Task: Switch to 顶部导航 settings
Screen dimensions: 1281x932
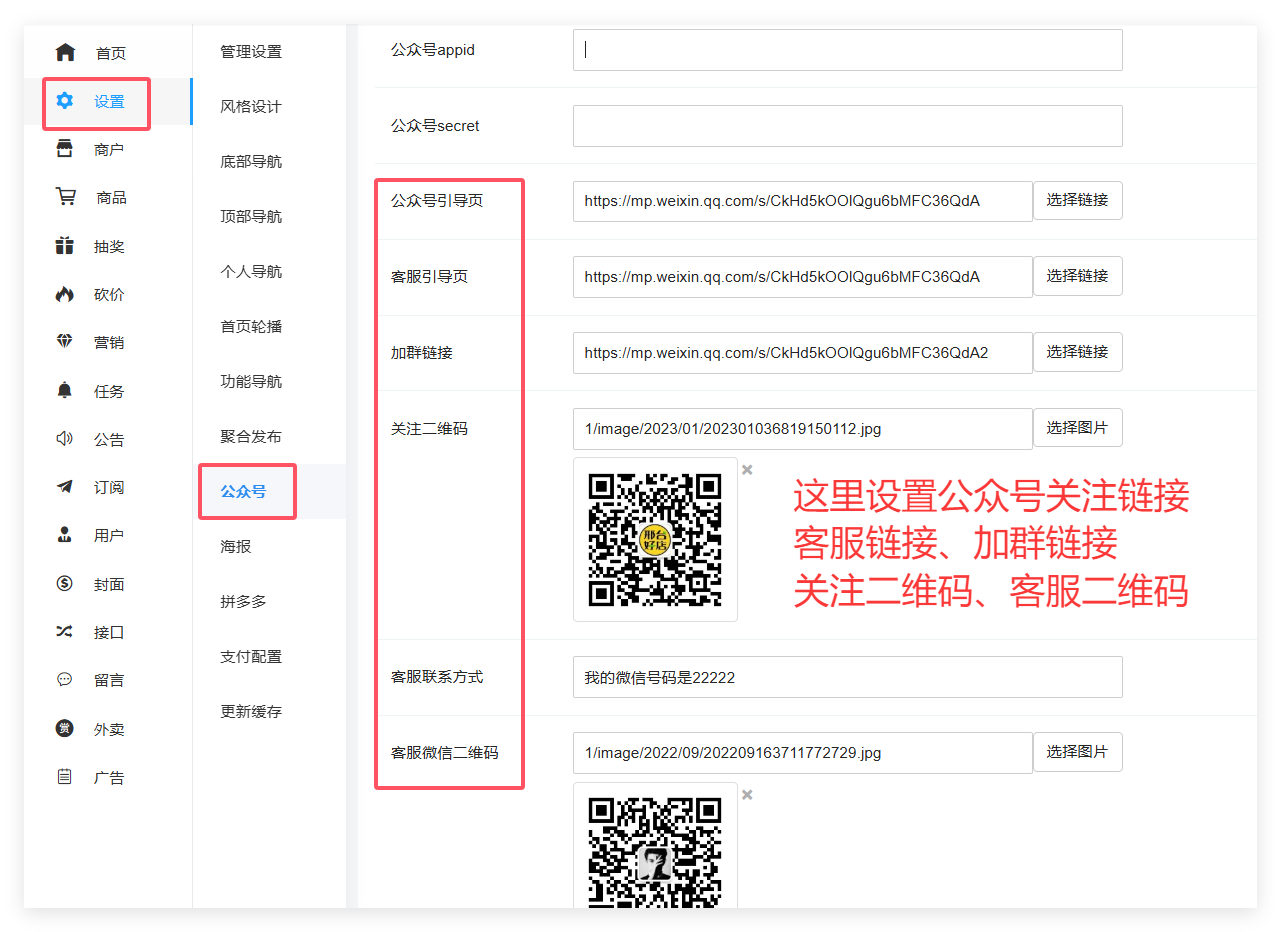Action: [251, 217]
